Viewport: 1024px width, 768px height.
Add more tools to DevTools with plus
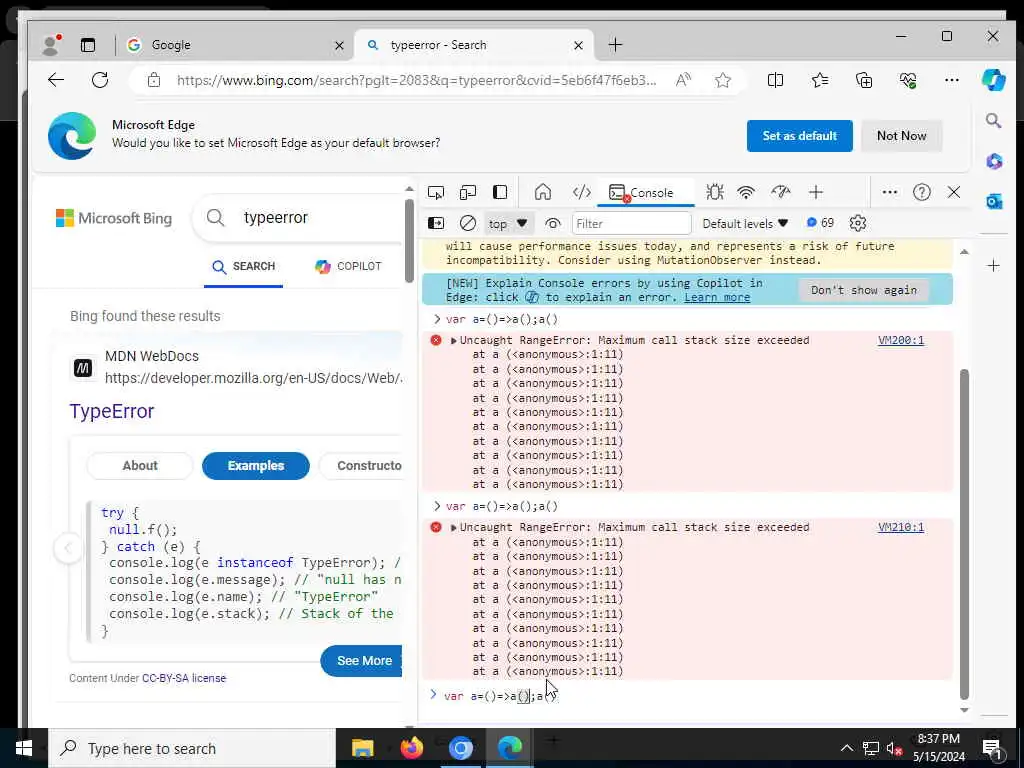[816, 192]
